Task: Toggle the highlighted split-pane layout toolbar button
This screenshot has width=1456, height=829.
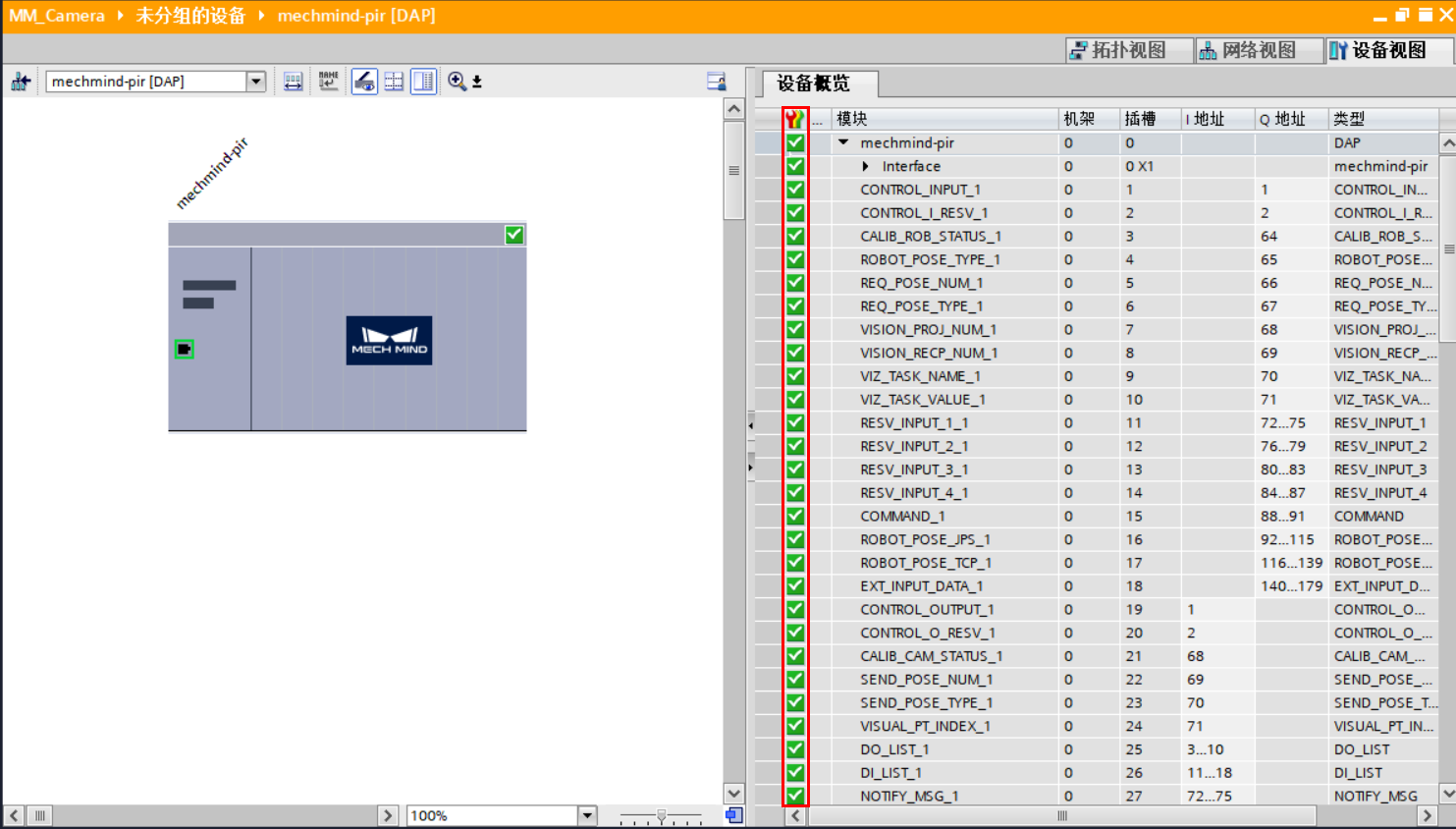Action: [423, 82]
